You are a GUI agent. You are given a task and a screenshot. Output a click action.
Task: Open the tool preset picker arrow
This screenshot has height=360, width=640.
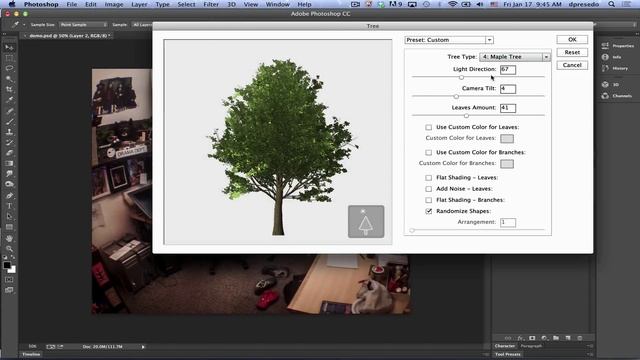(24, 25)
